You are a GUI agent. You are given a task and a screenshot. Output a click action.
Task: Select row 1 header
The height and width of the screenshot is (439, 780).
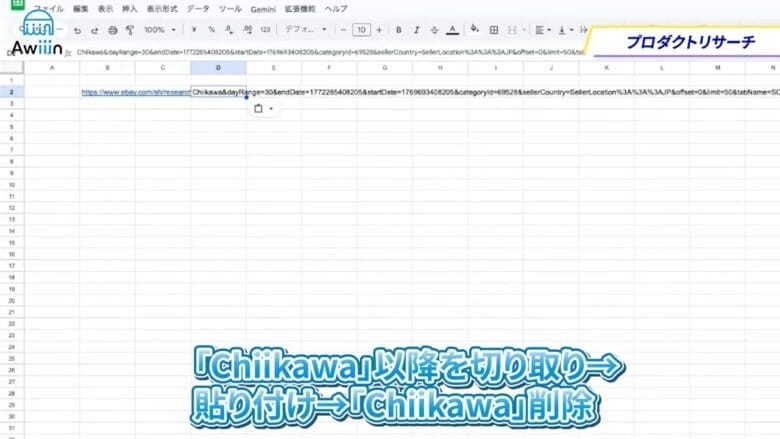tap(12, 80)
